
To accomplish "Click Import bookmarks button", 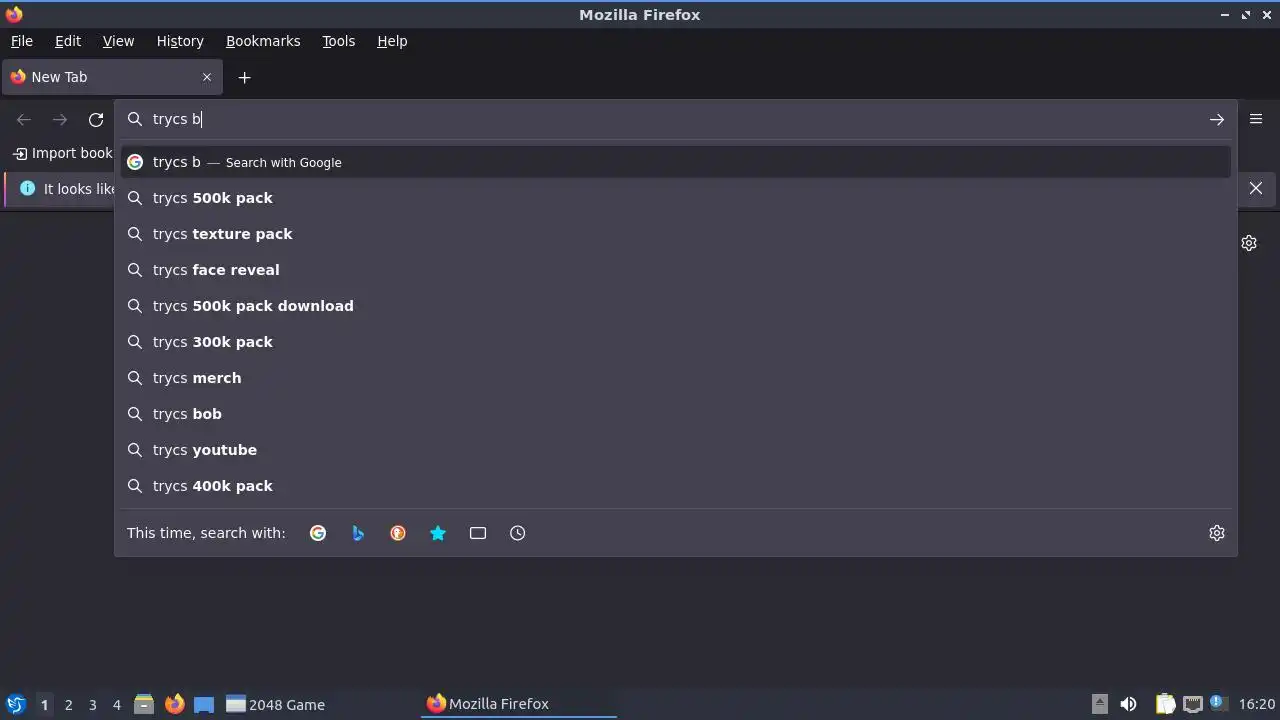I will pos(63,153).
